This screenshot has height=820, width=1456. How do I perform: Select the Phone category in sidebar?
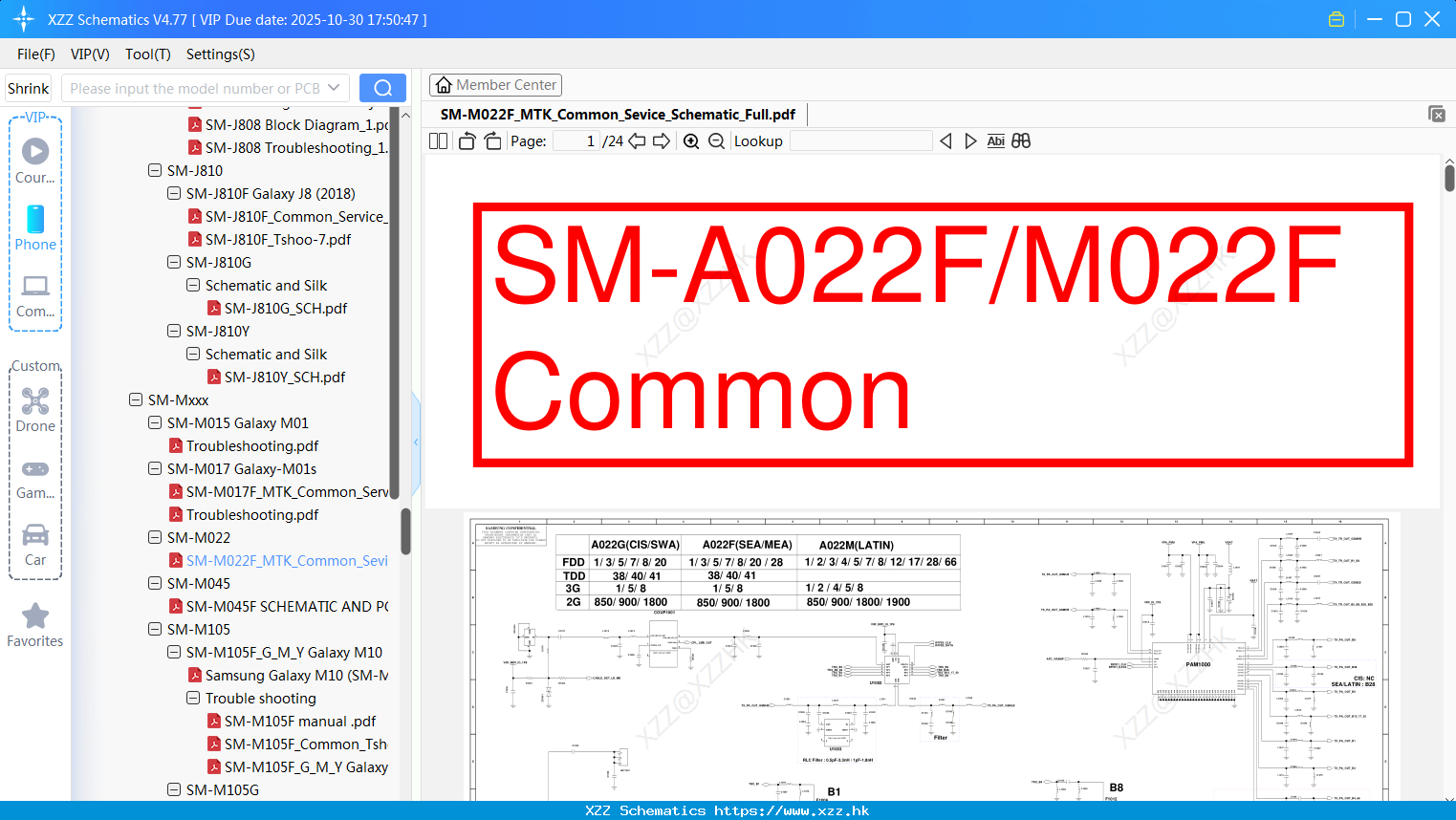(x=35, y=228)
